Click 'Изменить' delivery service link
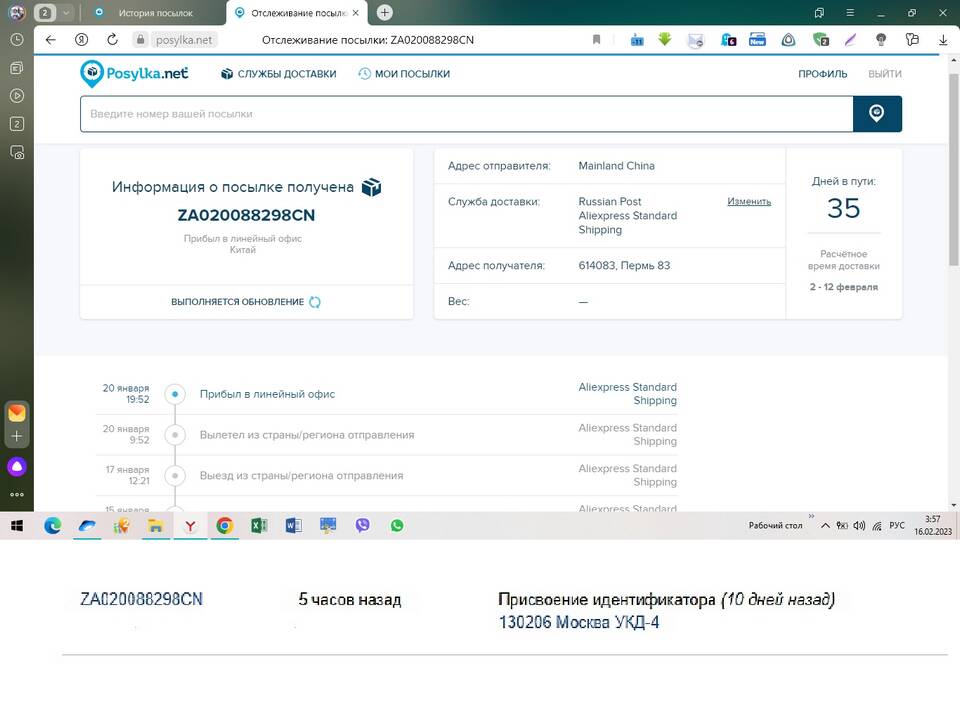The height and width of the screenshot is (714, 960). click(749, 201)
